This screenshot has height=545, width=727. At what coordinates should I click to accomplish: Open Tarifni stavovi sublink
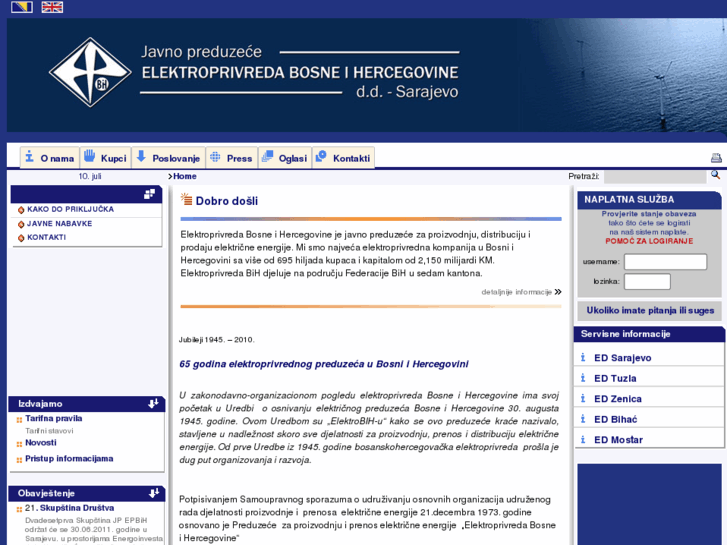(x=49, y=431)
